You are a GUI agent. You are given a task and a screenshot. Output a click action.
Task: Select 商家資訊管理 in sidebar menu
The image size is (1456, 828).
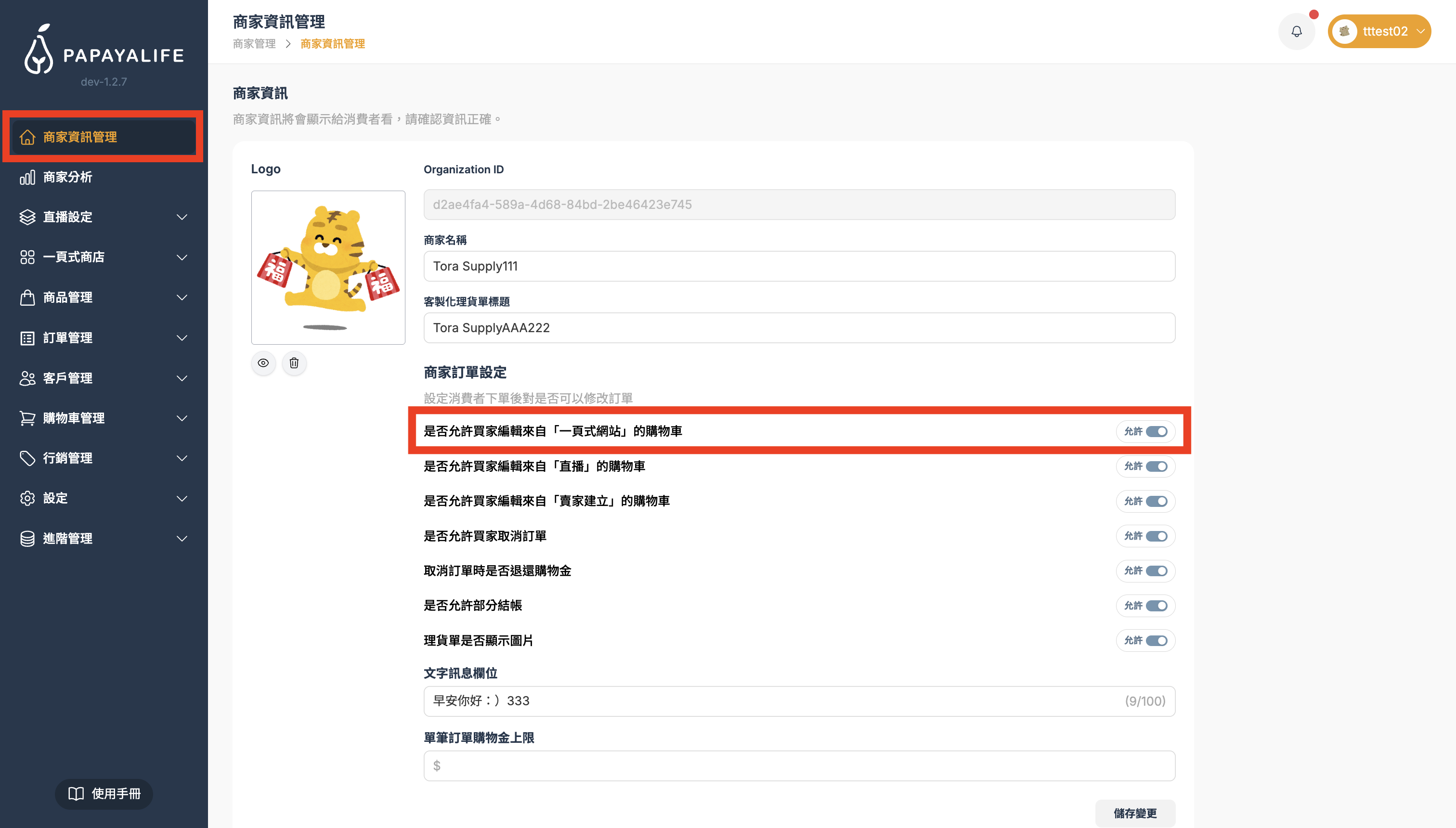click(x=79, y=137)
